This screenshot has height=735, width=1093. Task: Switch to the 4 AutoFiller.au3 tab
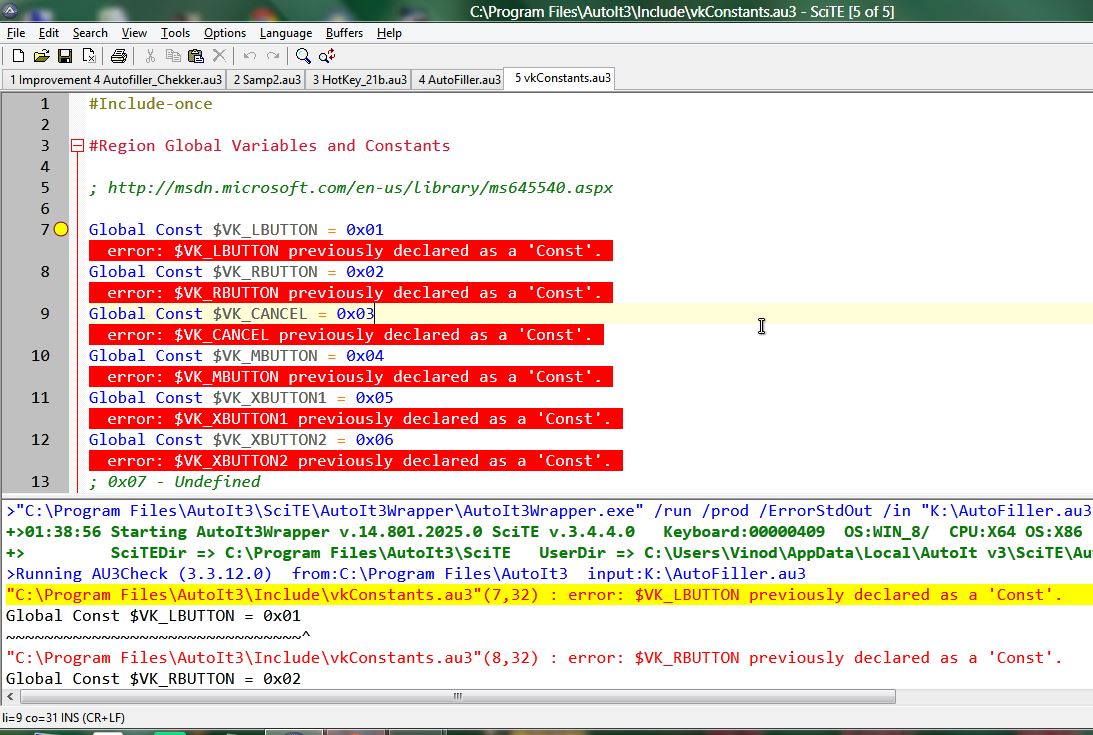coord(459,79)
